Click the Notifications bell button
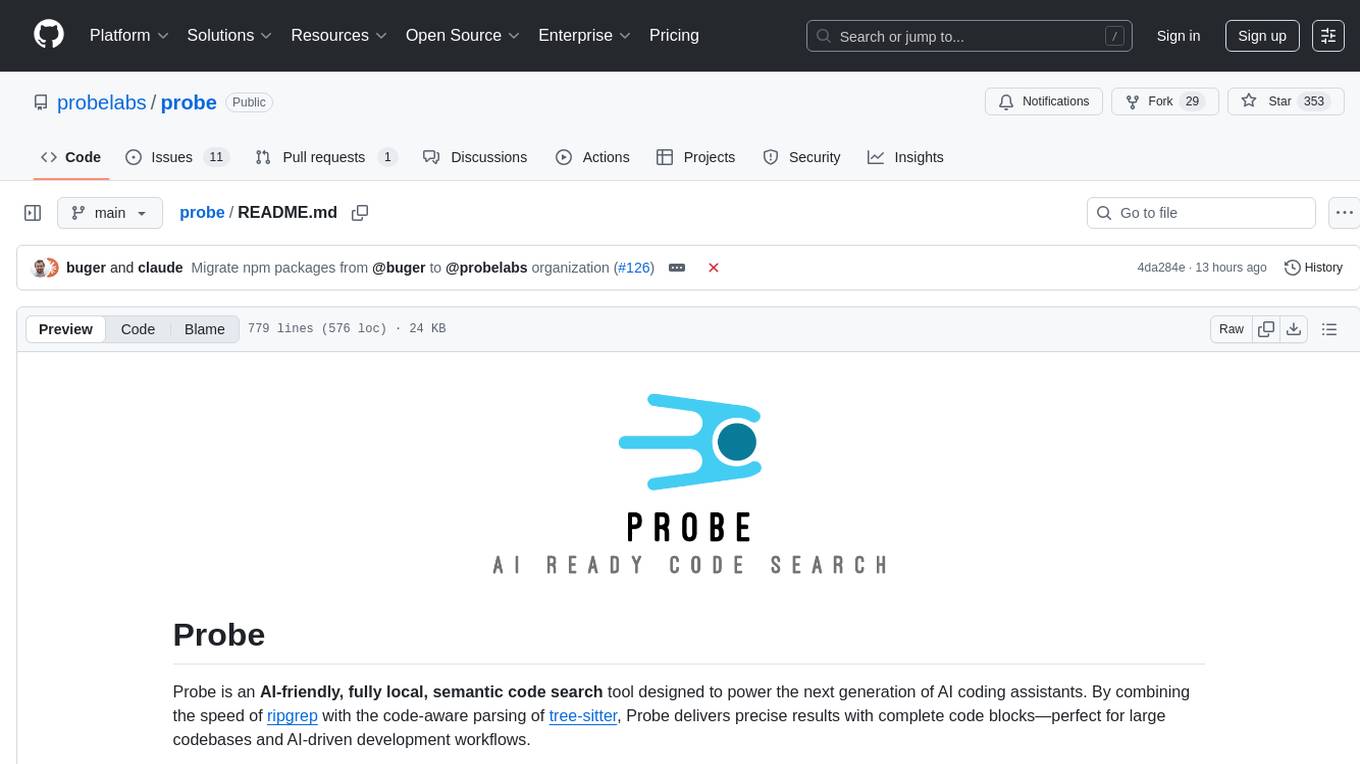Image resolution: width=1360 pixels, height=764 pixels. click(x=1044, y=102)
